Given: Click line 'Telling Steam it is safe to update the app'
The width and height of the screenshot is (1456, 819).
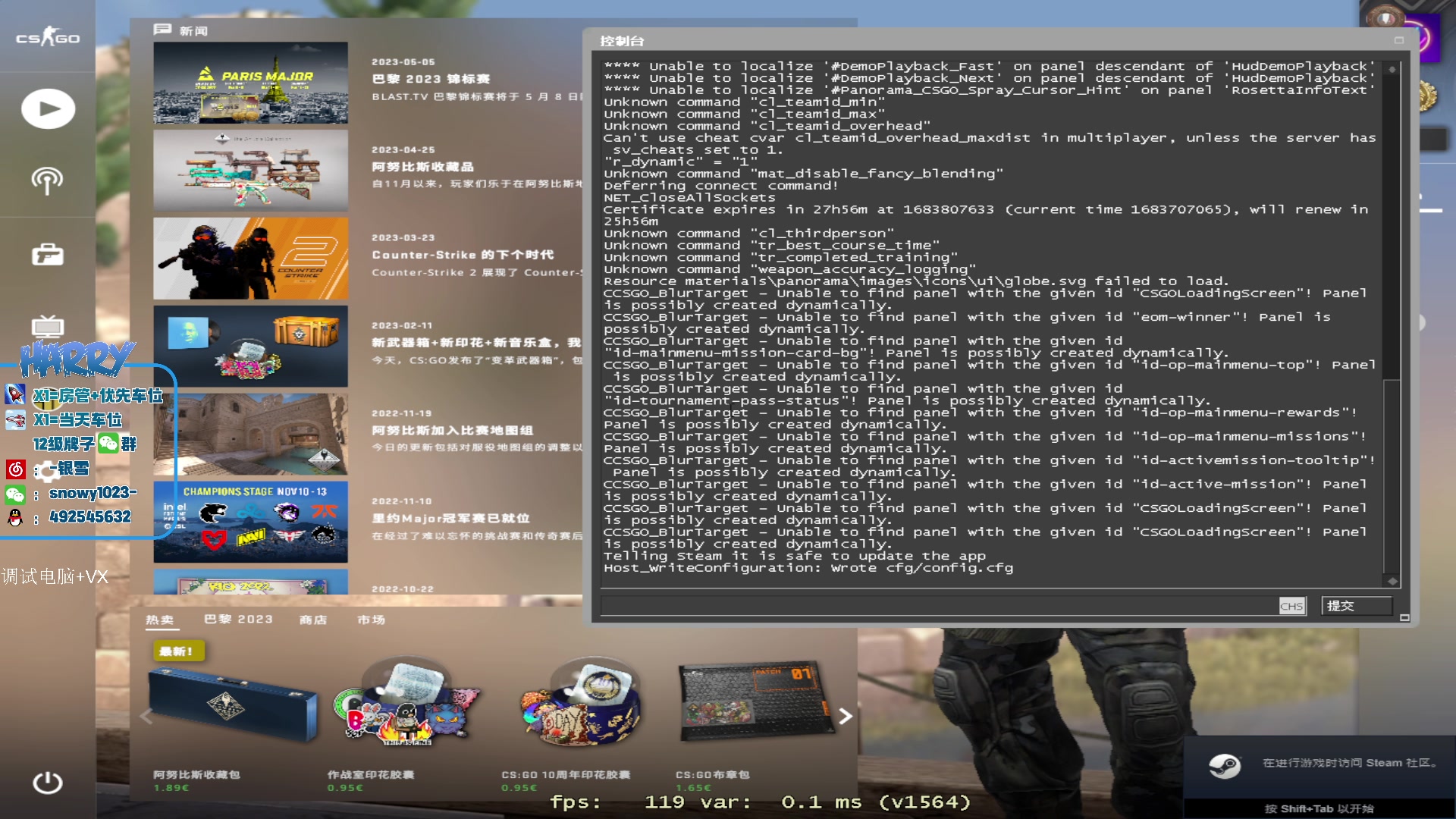Looking at the screenshot, I should [795, 556].
